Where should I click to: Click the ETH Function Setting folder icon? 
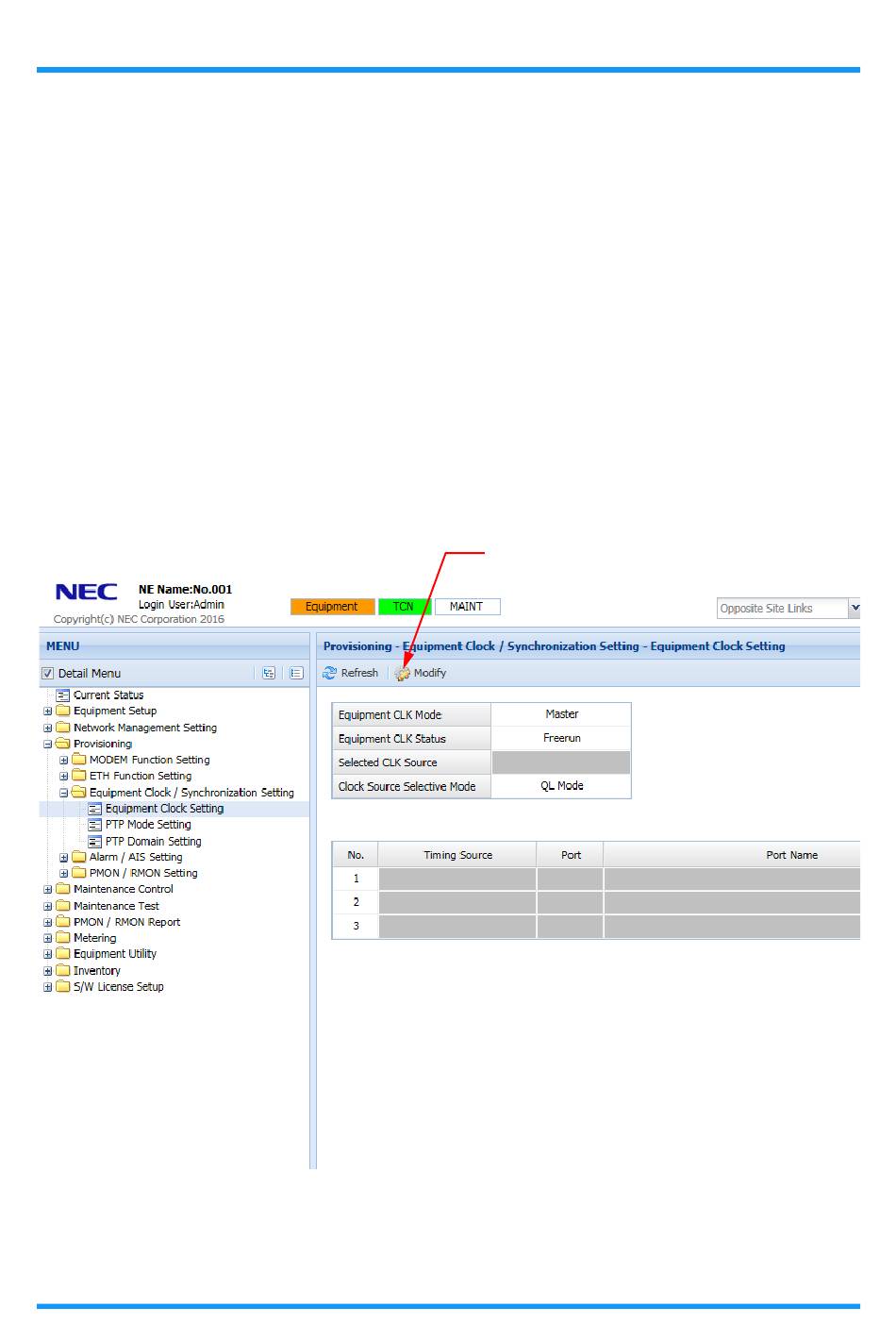click(x=79, y=776)
